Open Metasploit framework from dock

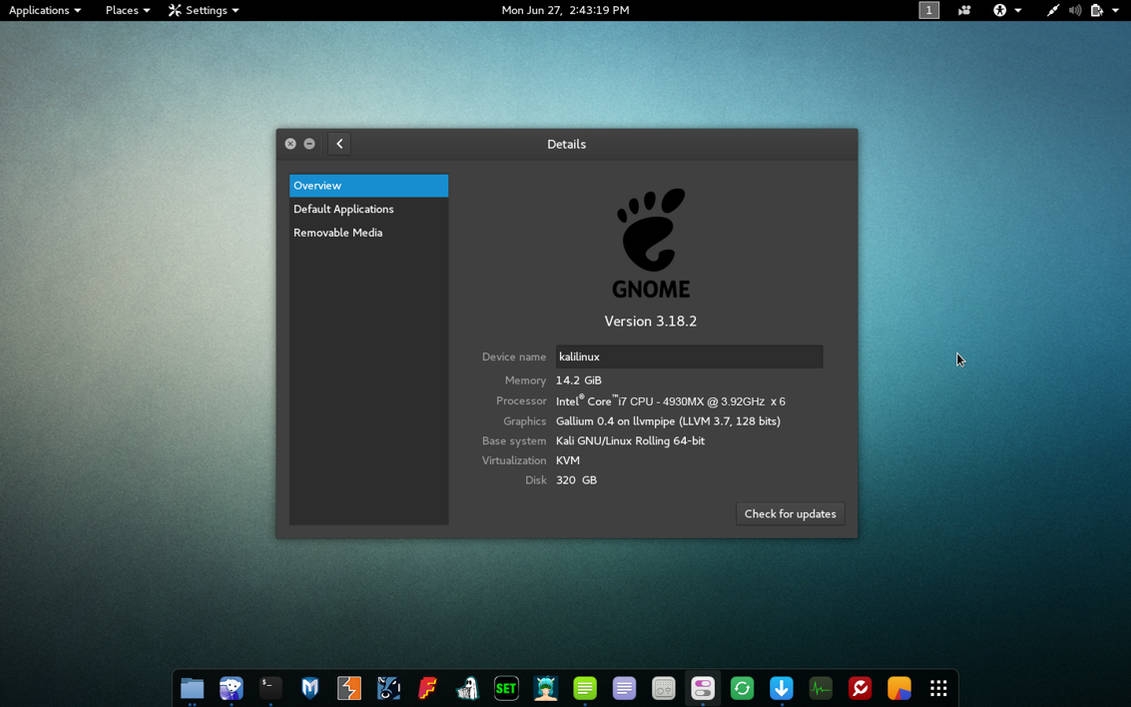pyautogui.click(x=310, y=688)
